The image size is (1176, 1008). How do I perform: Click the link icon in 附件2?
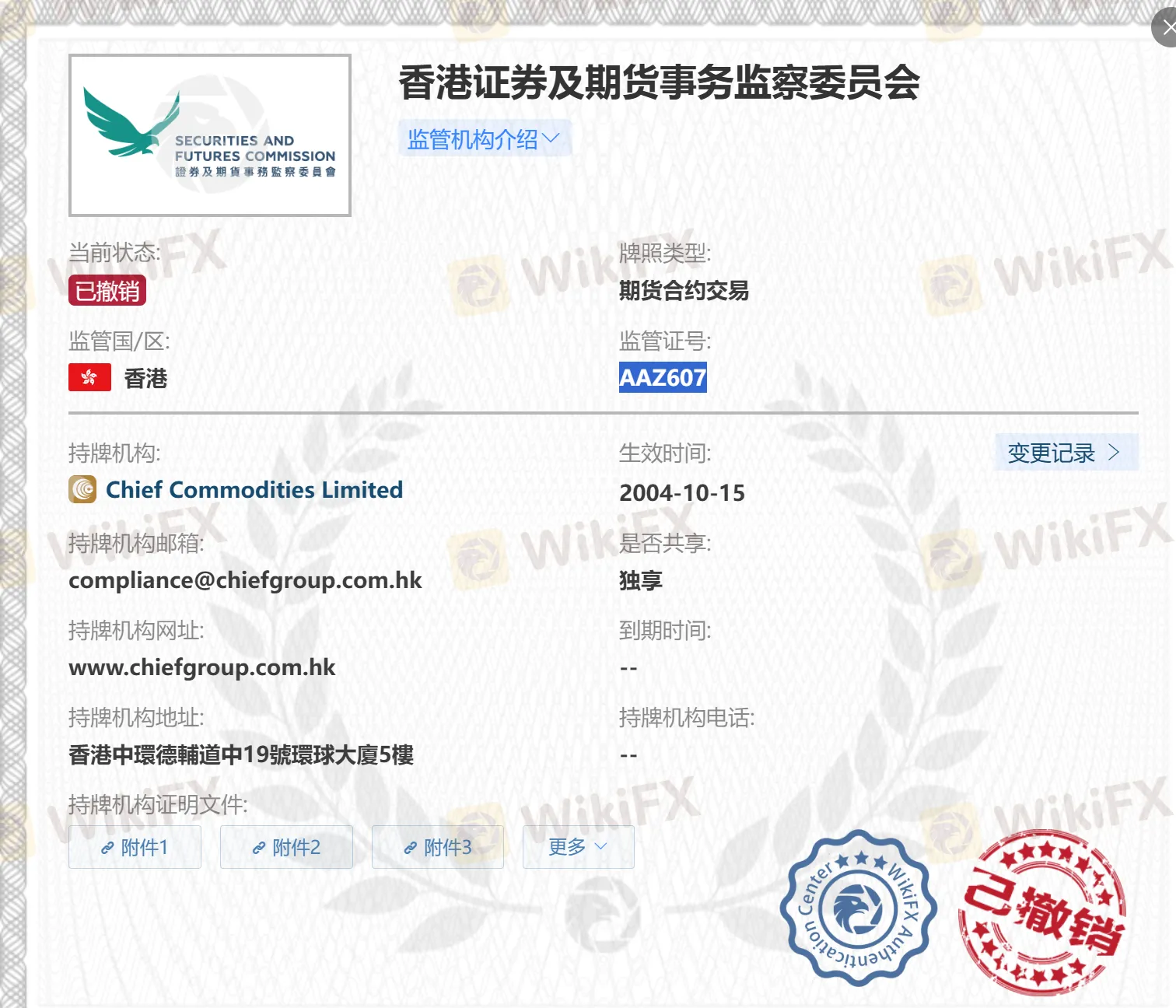tap(259, 848)
